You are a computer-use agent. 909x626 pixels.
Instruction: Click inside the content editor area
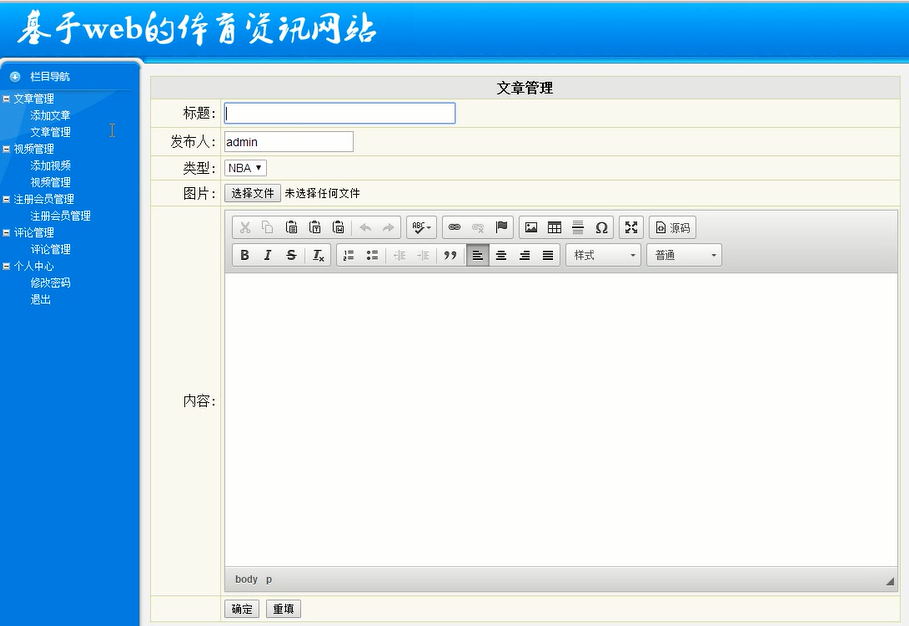[561, 419]
